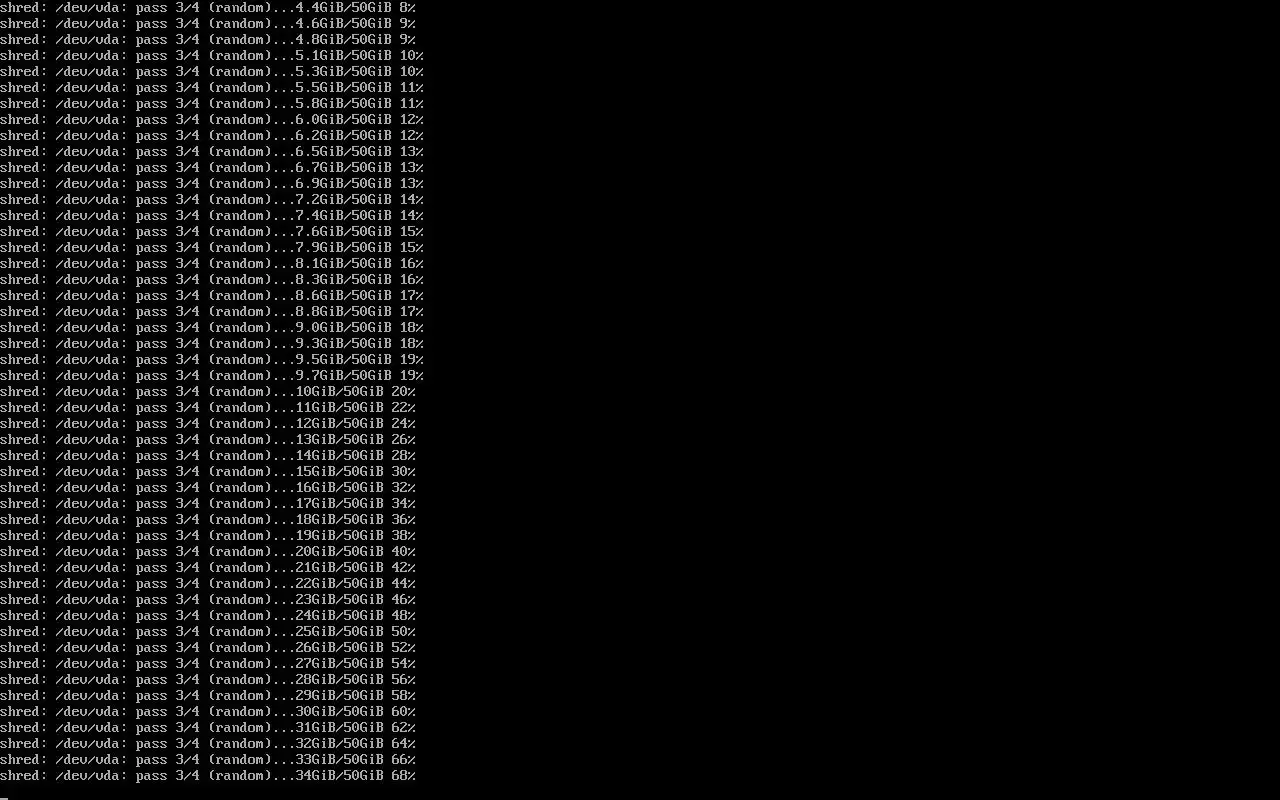Select the 10GiB/50GiB 20% progress line
The height and width of the screenshot is (800, 1280).
[x=208, y=392]
